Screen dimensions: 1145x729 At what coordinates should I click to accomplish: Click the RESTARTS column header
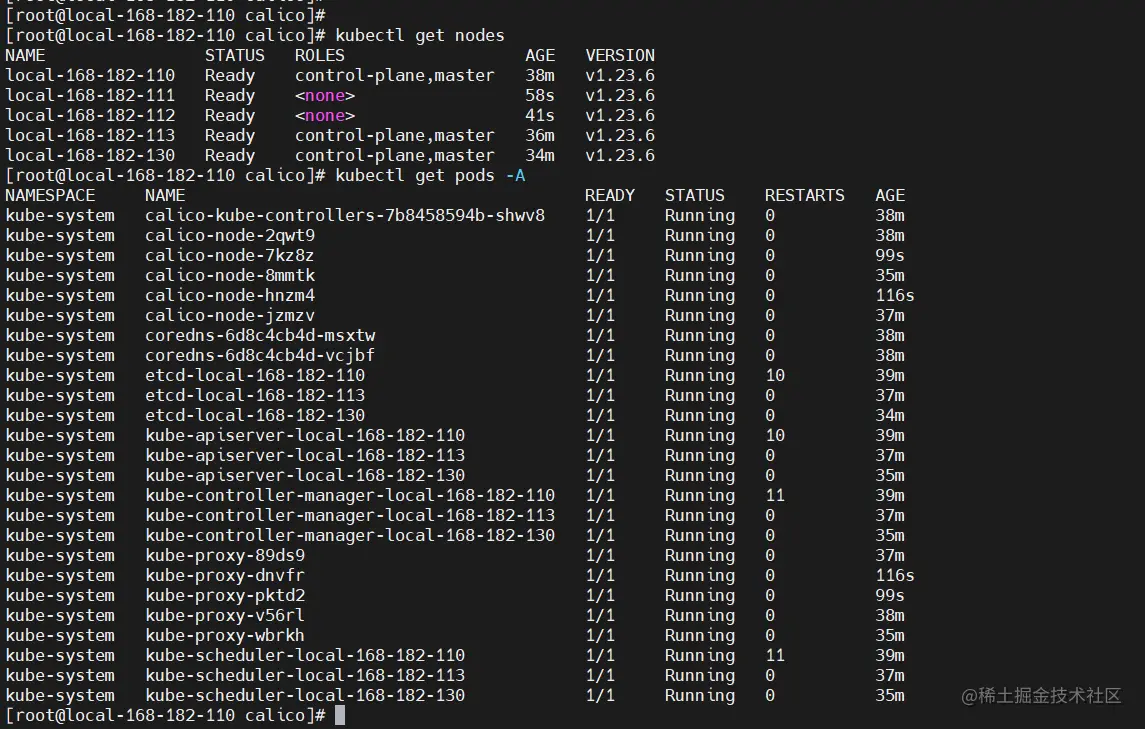tap(805, 195)
